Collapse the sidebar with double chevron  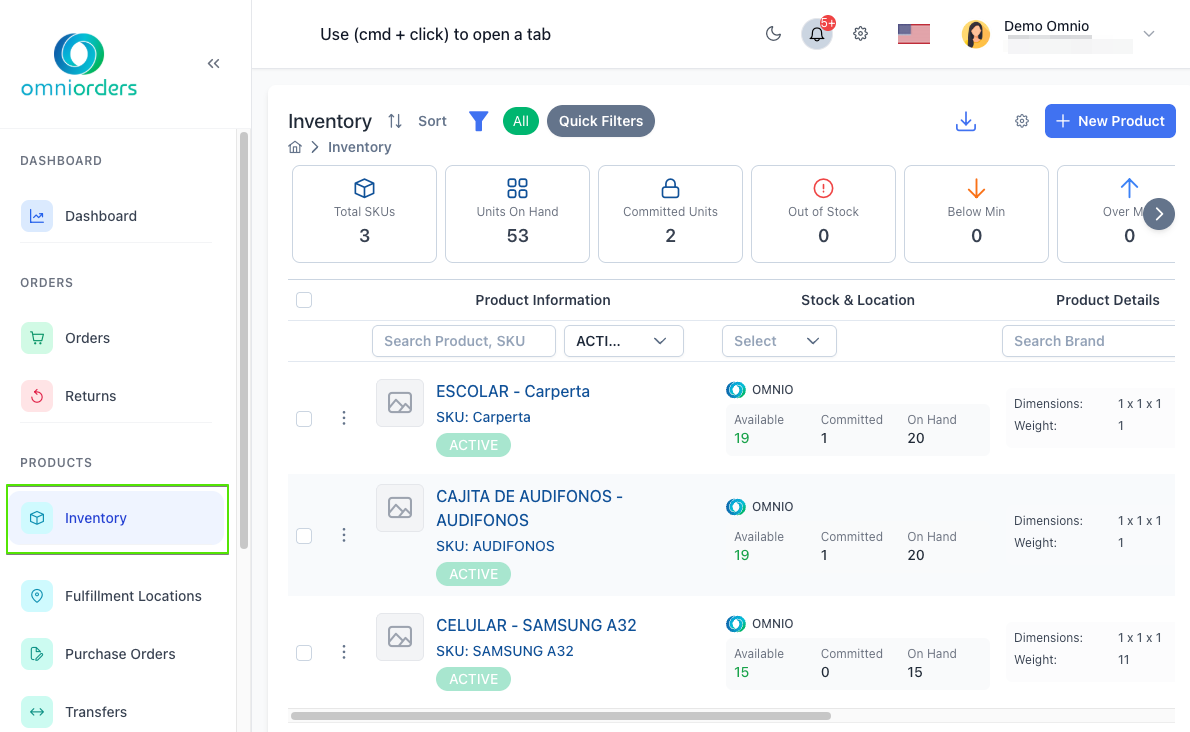[x=213, y=64]
